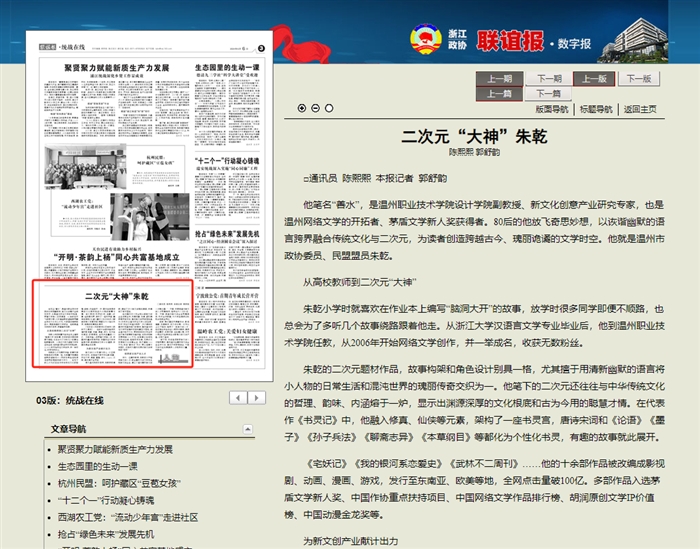Click subheading 从高校教师到二次元"大神"

360,282
